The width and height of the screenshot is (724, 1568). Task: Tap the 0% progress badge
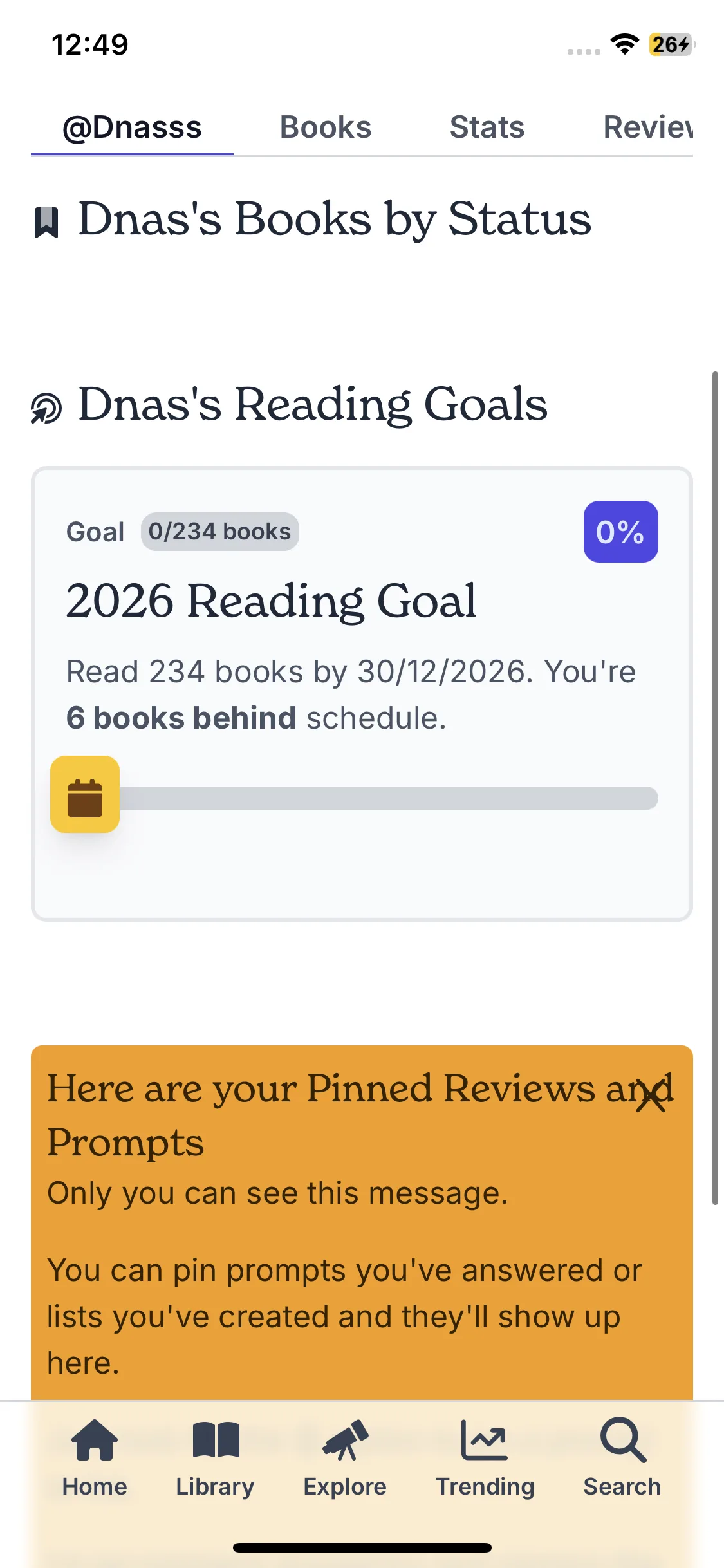pos(620,532)
